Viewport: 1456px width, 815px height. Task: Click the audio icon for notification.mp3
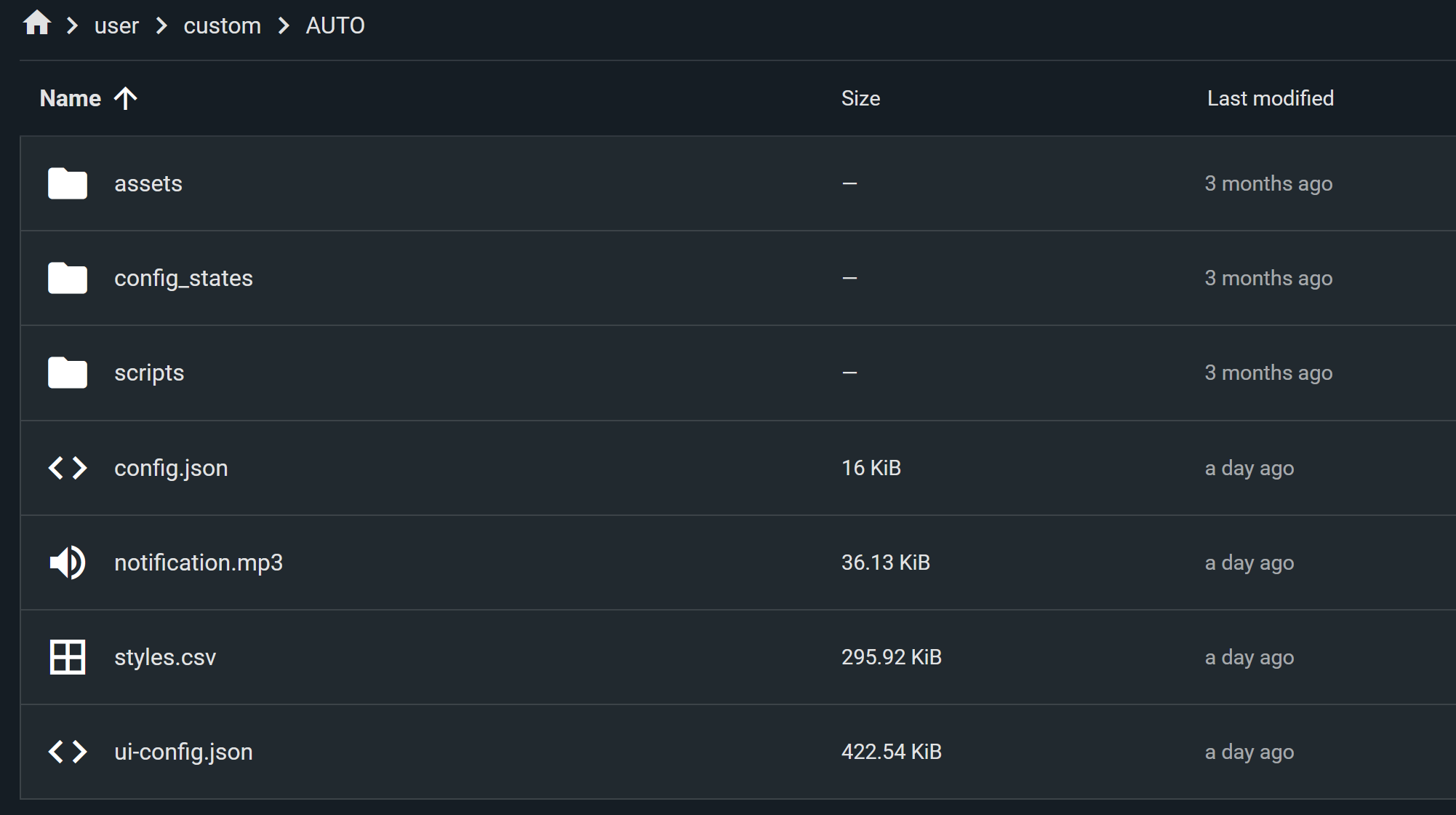click(67, 562)
